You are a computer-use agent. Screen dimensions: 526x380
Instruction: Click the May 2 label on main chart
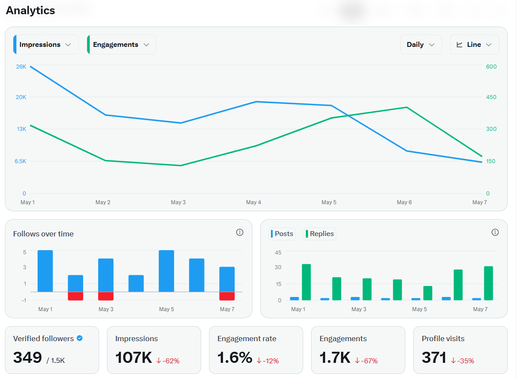[x=103, y=202]
